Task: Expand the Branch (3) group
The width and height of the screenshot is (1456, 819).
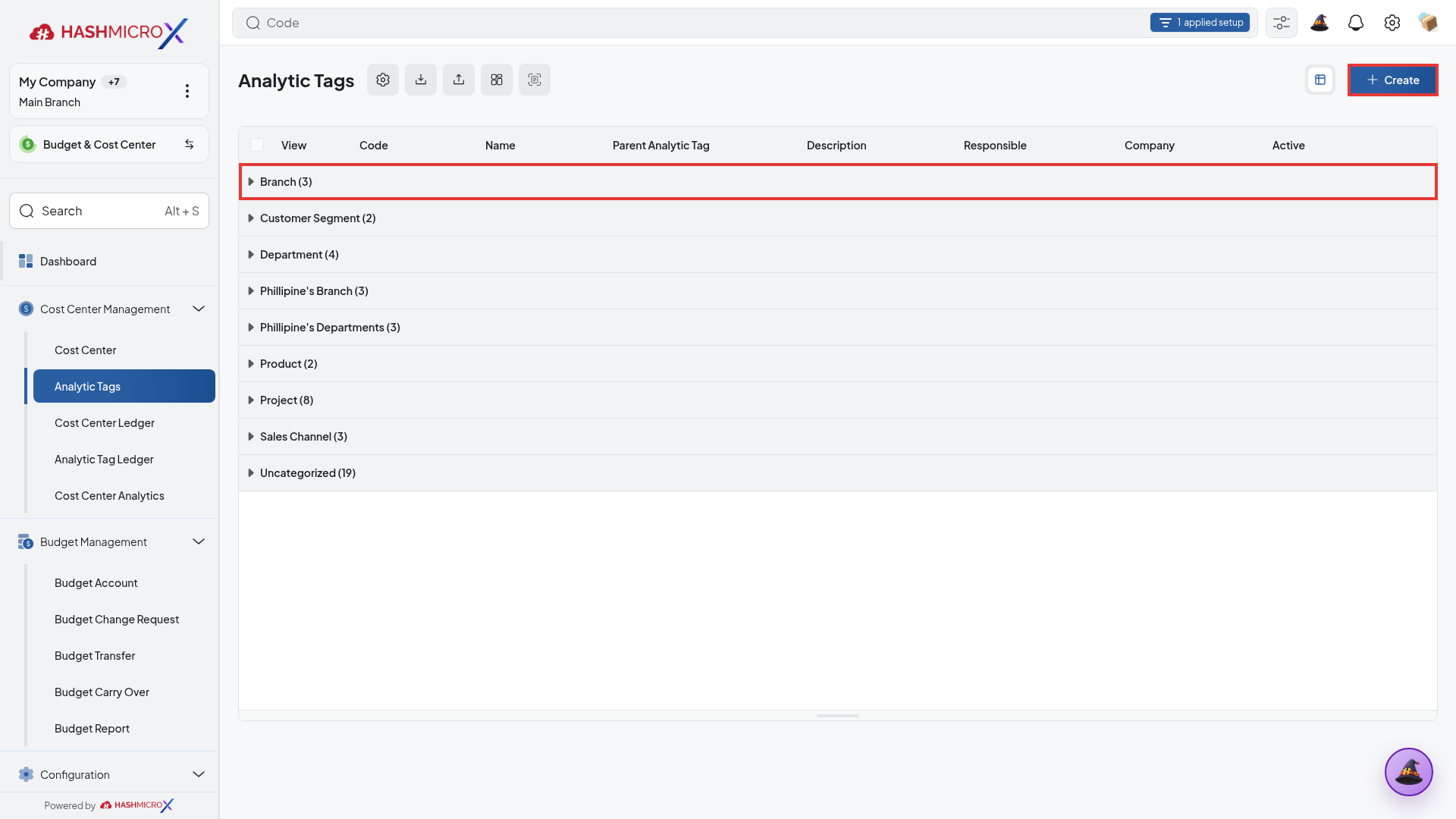Action: [838, 182]
